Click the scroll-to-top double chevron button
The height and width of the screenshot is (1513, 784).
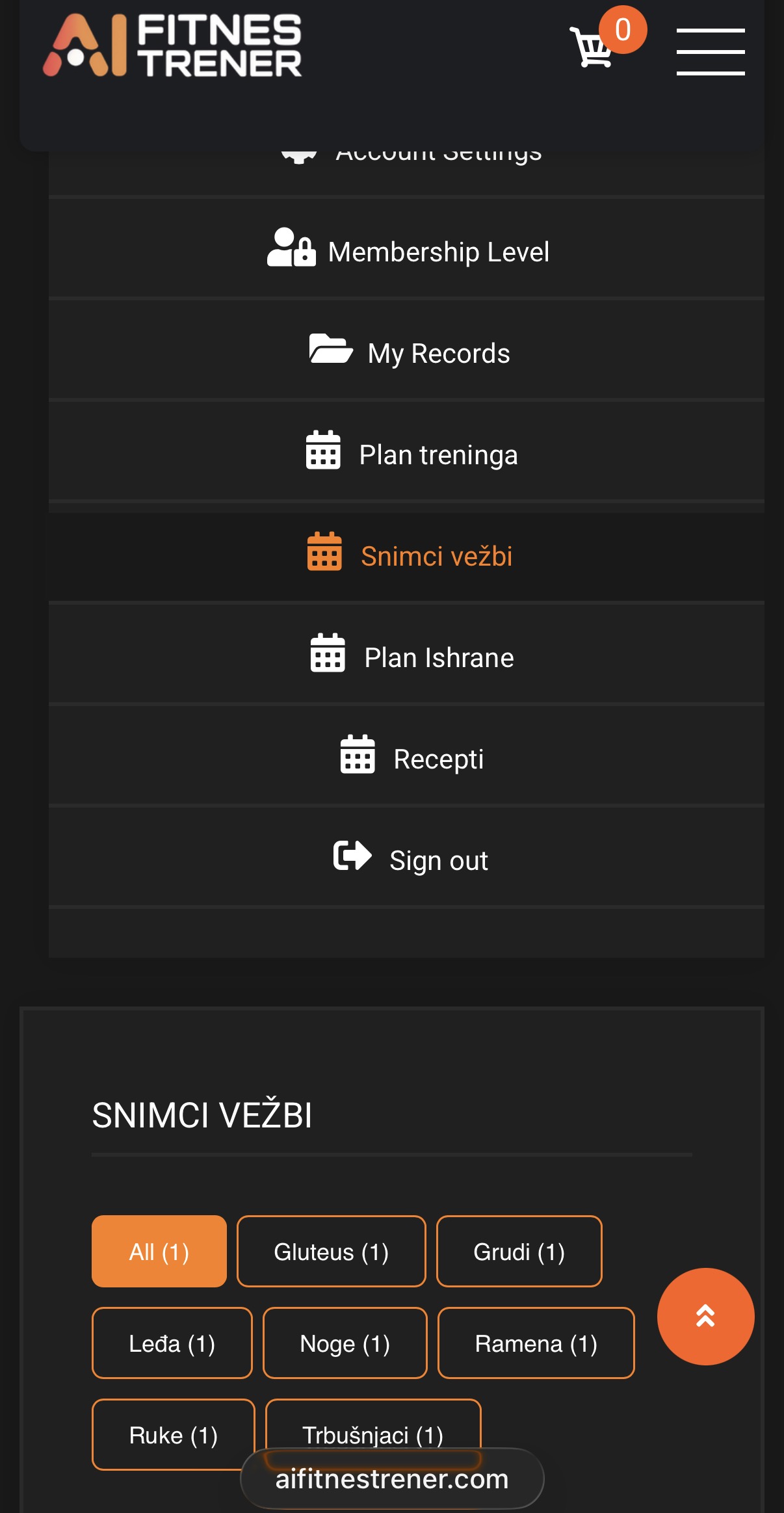(705, 1315)
